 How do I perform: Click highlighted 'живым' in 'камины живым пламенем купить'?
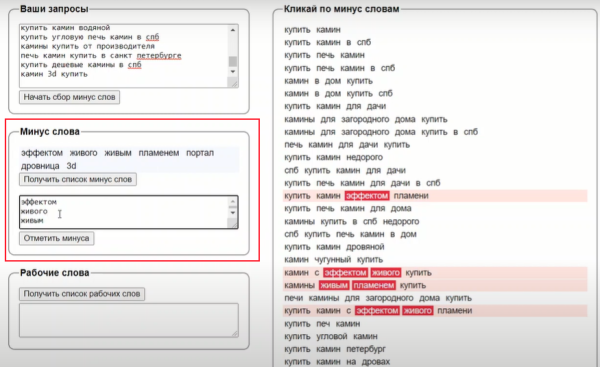point(334,285)
